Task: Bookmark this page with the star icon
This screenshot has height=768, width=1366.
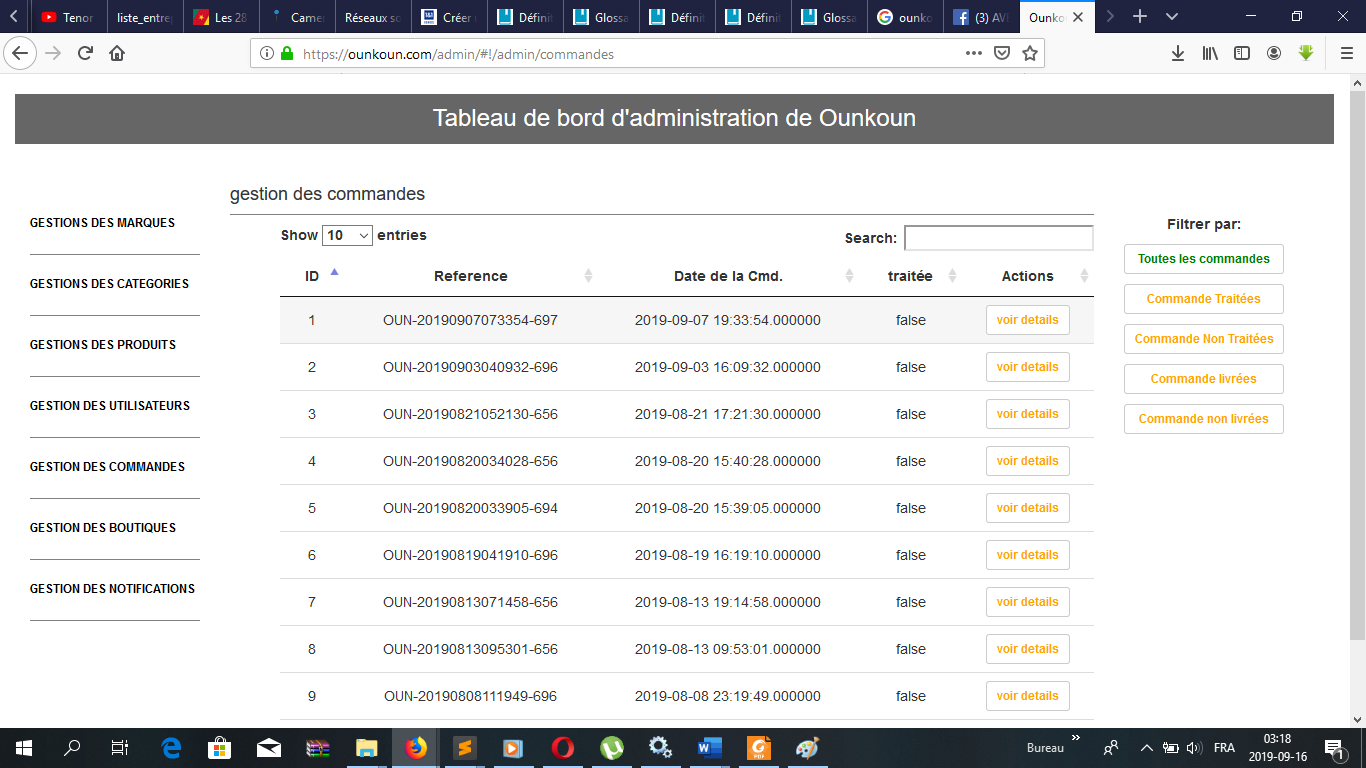Action: [x=1029, y=54]
